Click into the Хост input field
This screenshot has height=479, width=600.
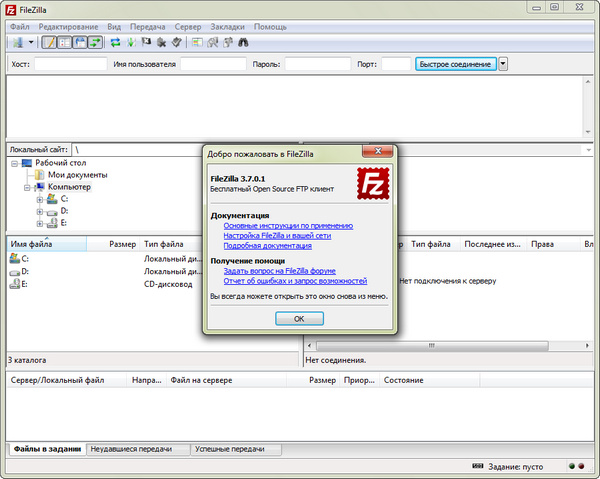pyautogui.click(x=70, y=64)
